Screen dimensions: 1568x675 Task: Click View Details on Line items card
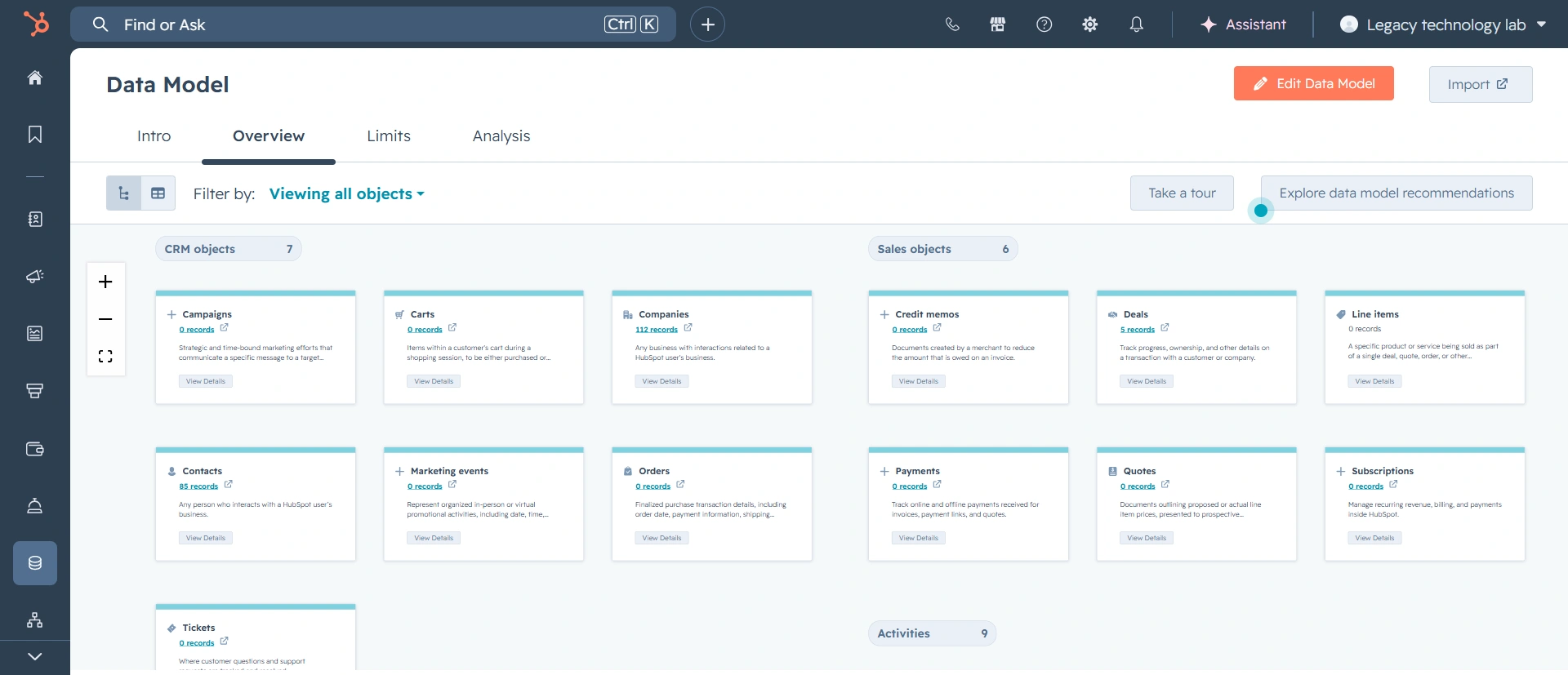click(1374, 381)
